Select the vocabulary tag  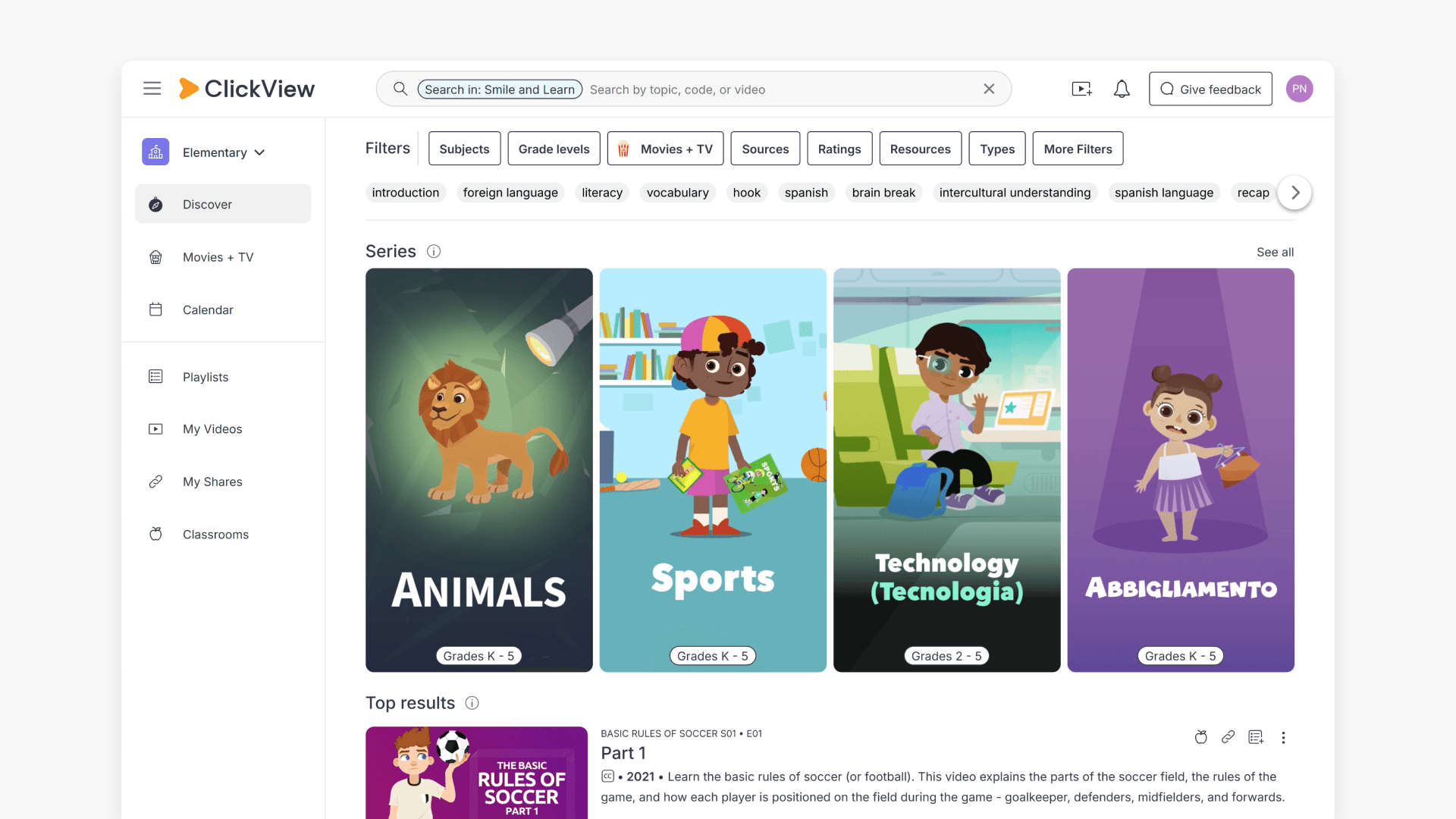pyautogui.click(x=678, y=193)
